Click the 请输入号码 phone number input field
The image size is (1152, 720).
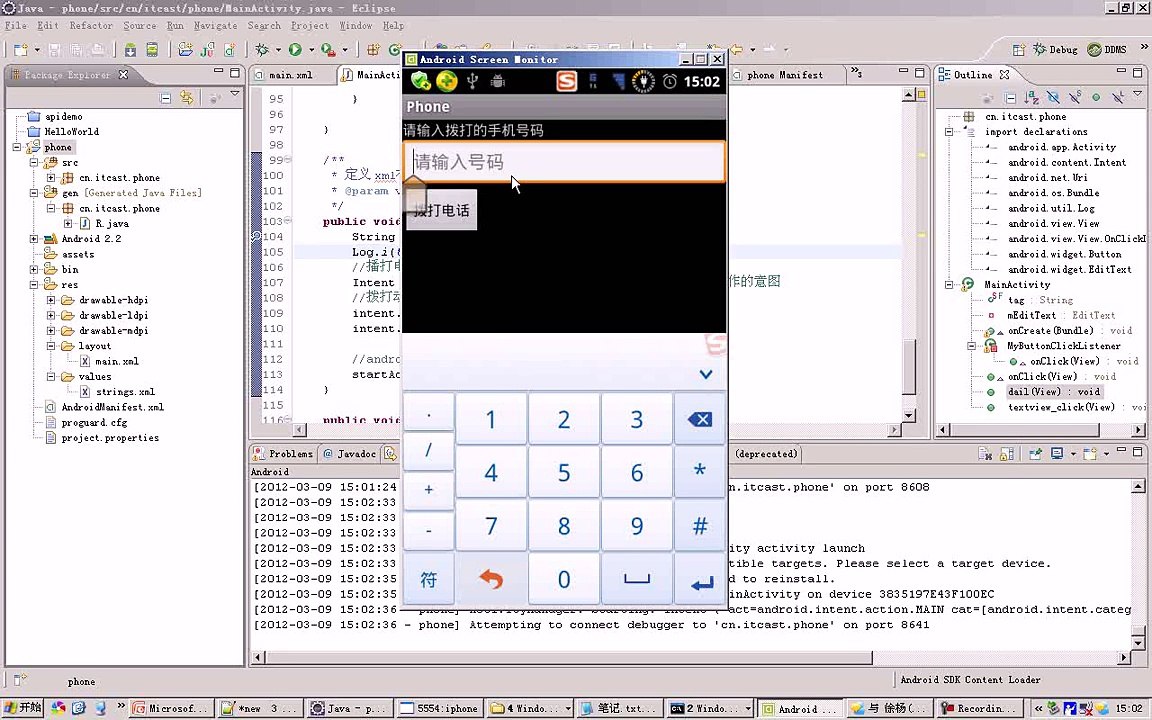(x=564, y=162)
